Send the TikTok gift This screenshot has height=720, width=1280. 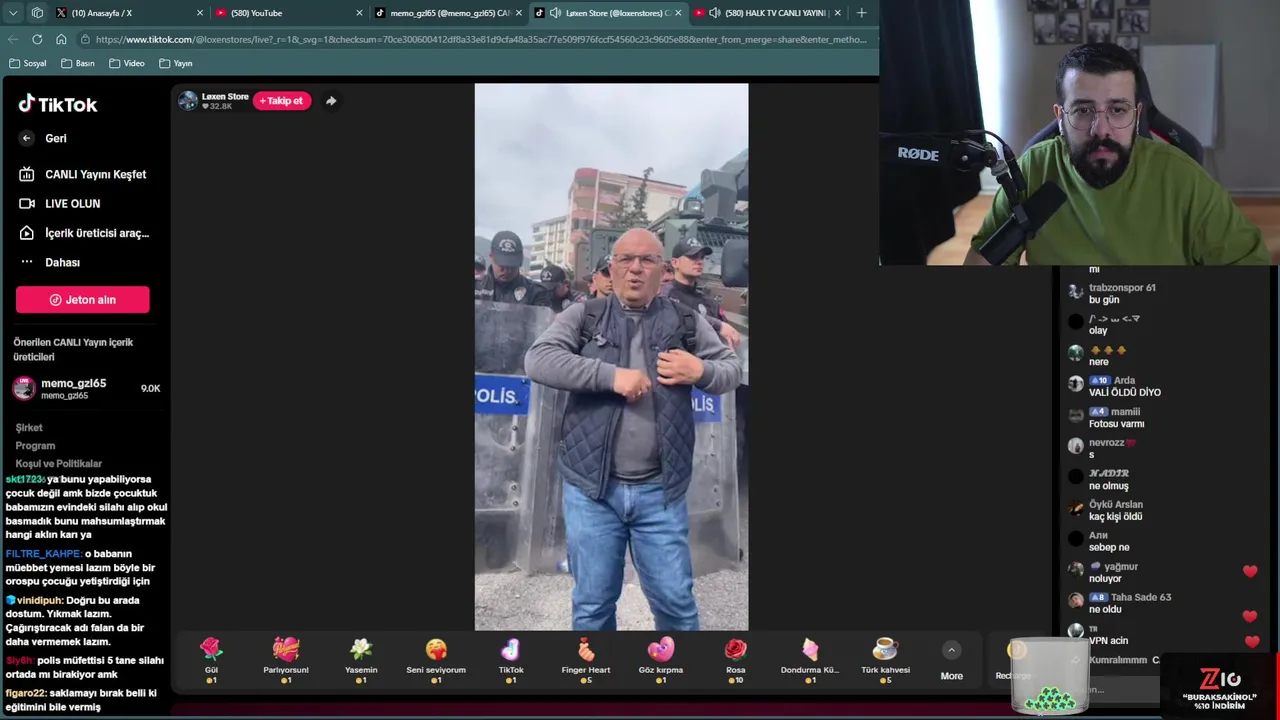[511, 659]
